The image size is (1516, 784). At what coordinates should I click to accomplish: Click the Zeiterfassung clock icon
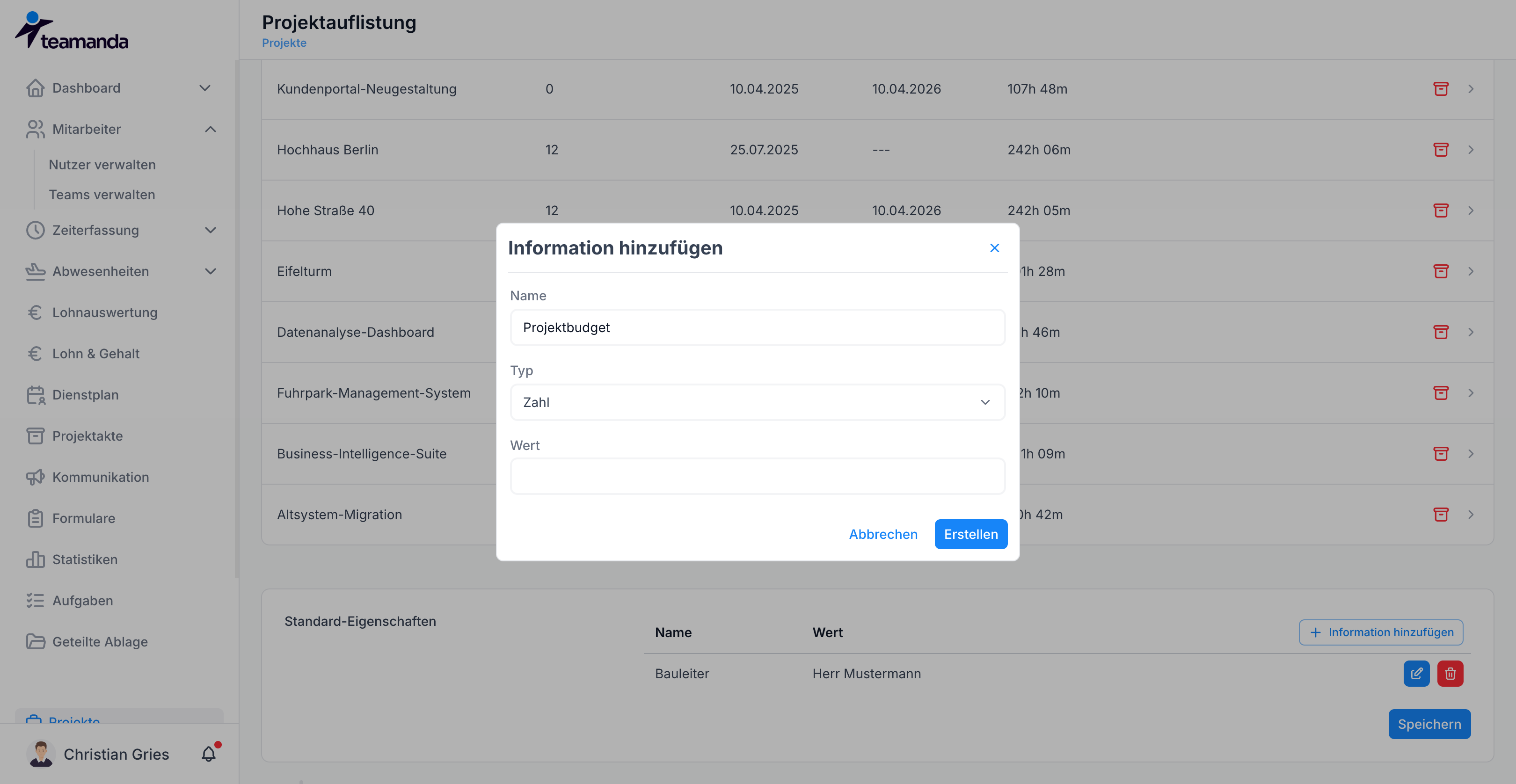(x=35, y=230)
